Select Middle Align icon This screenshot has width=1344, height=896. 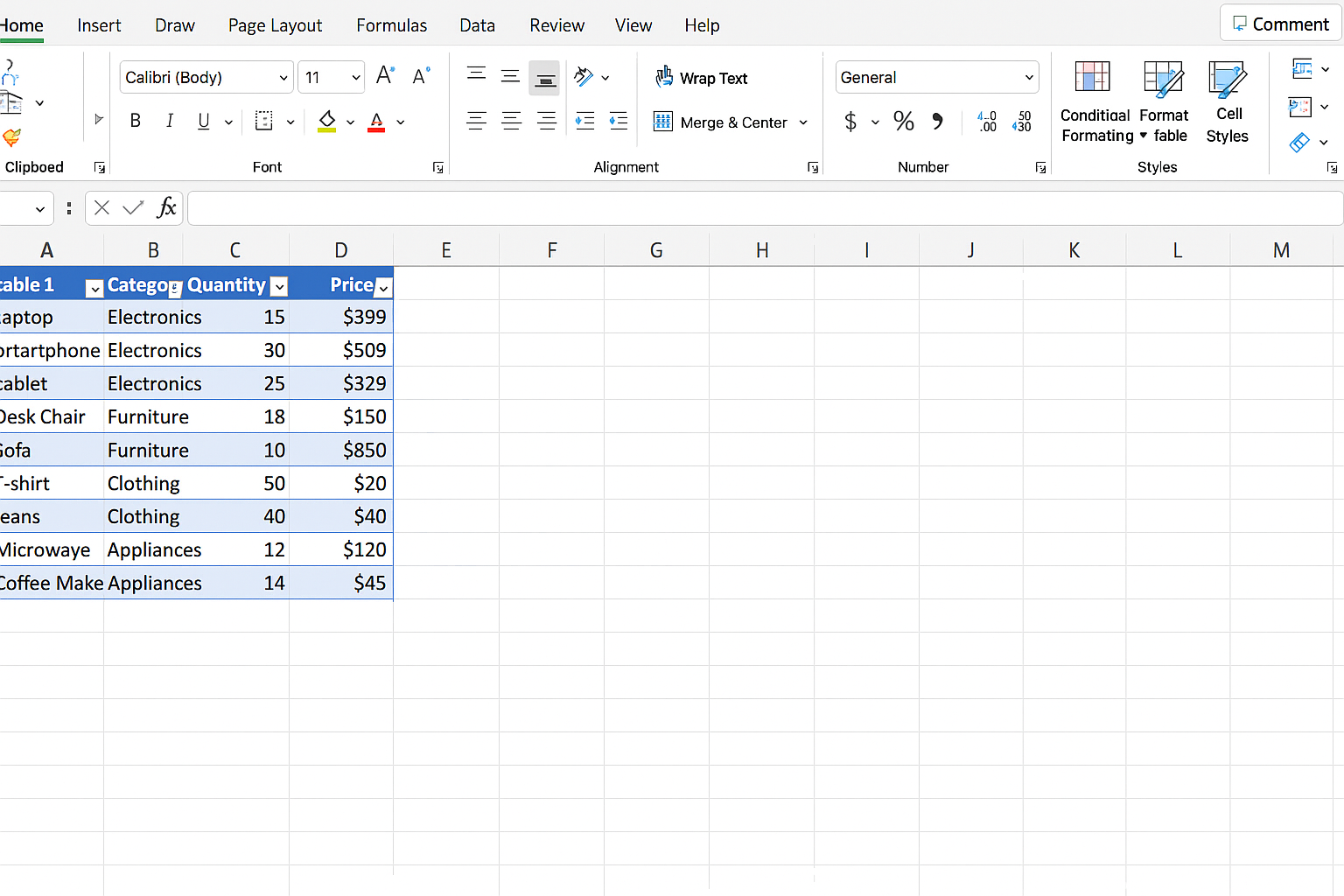[510, 77]
